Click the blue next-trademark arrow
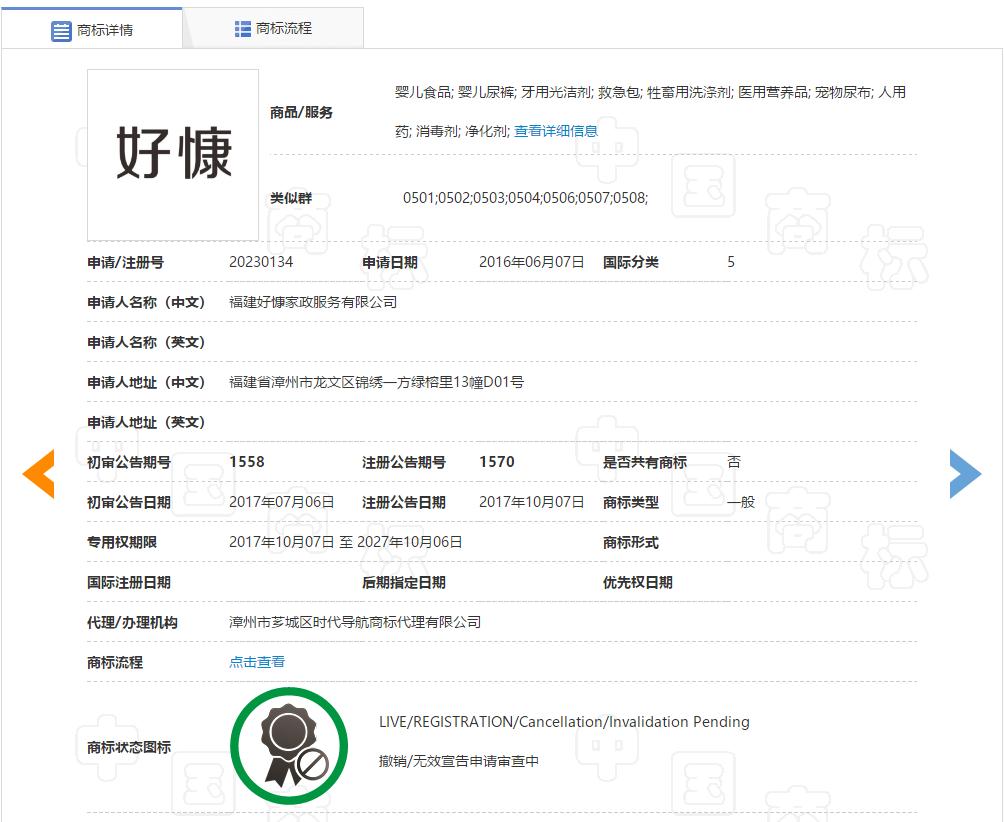1005x822 pixels. pos(966,473)
